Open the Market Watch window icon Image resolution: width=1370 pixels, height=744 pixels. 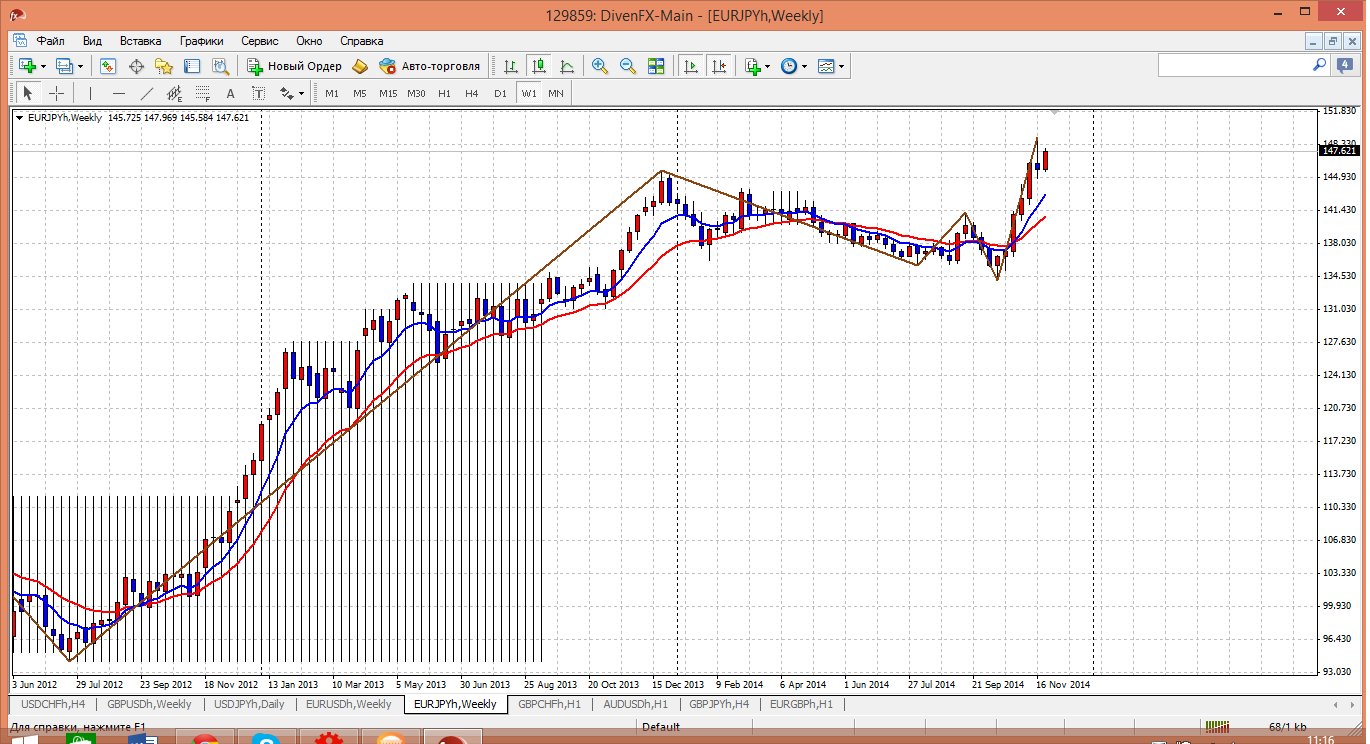pos(108,66)
